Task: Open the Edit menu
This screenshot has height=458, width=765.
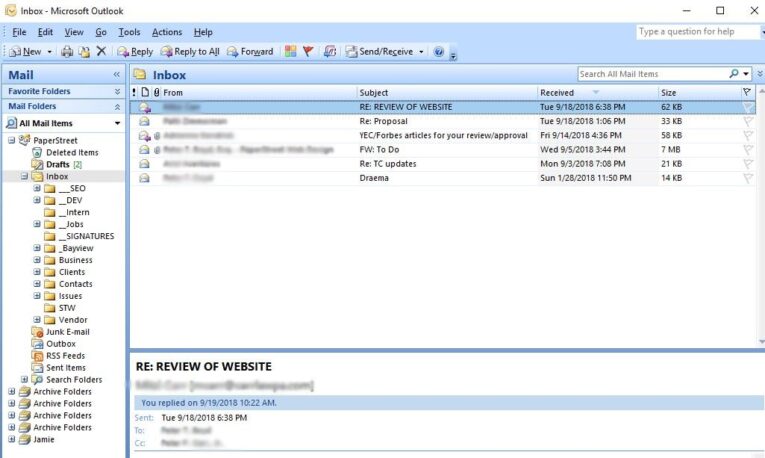Action: tap(45, 32)
